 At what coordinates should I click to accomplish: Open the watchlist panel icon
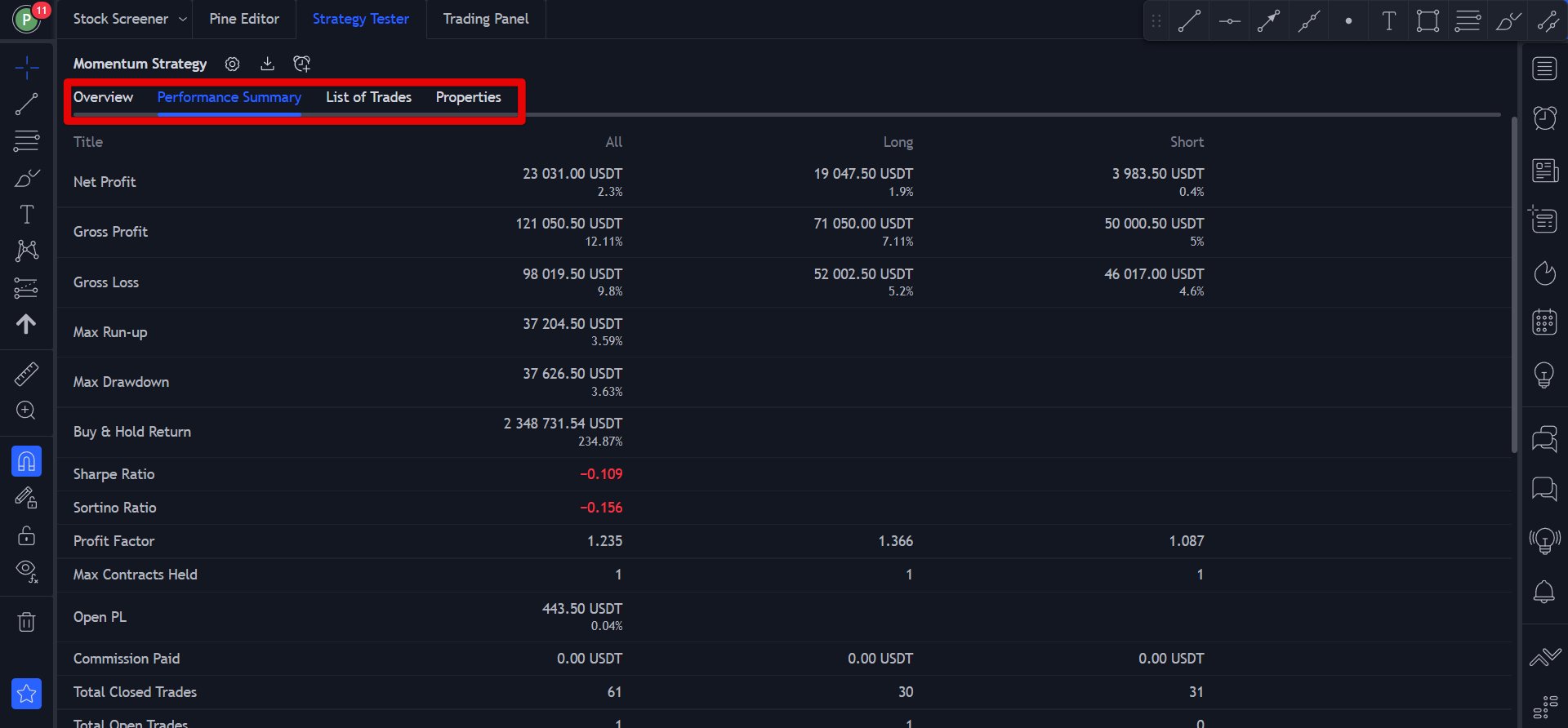pos(1544,69)
